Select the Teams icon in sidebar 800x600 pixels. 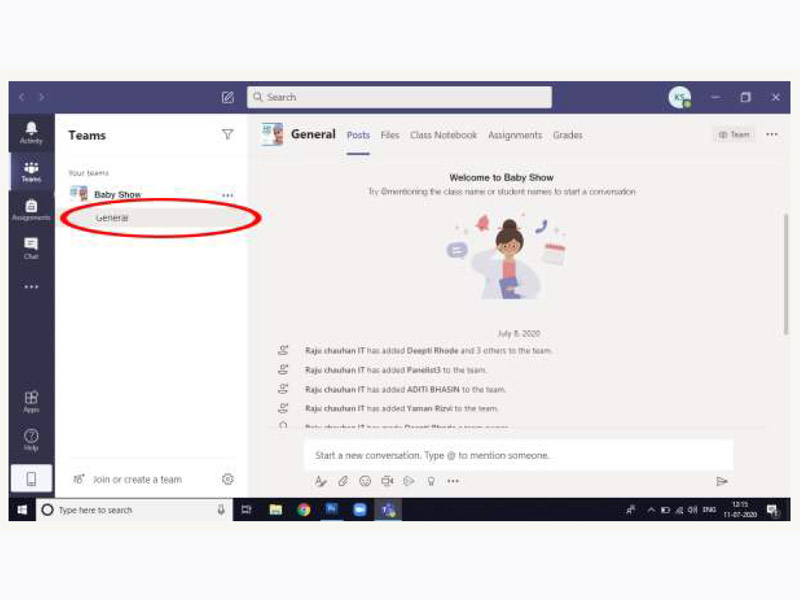click(x=31, y=171)
